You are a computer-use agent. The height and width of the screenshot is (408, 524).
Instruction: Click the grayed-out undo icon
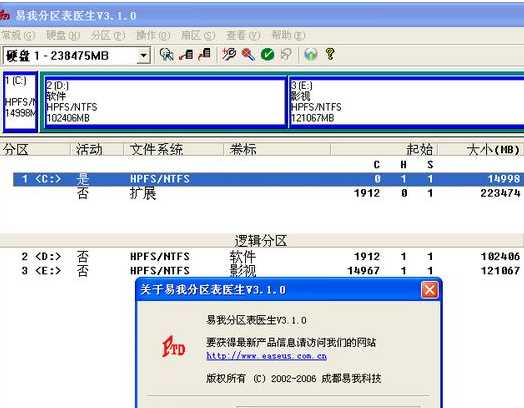(286, 54)
